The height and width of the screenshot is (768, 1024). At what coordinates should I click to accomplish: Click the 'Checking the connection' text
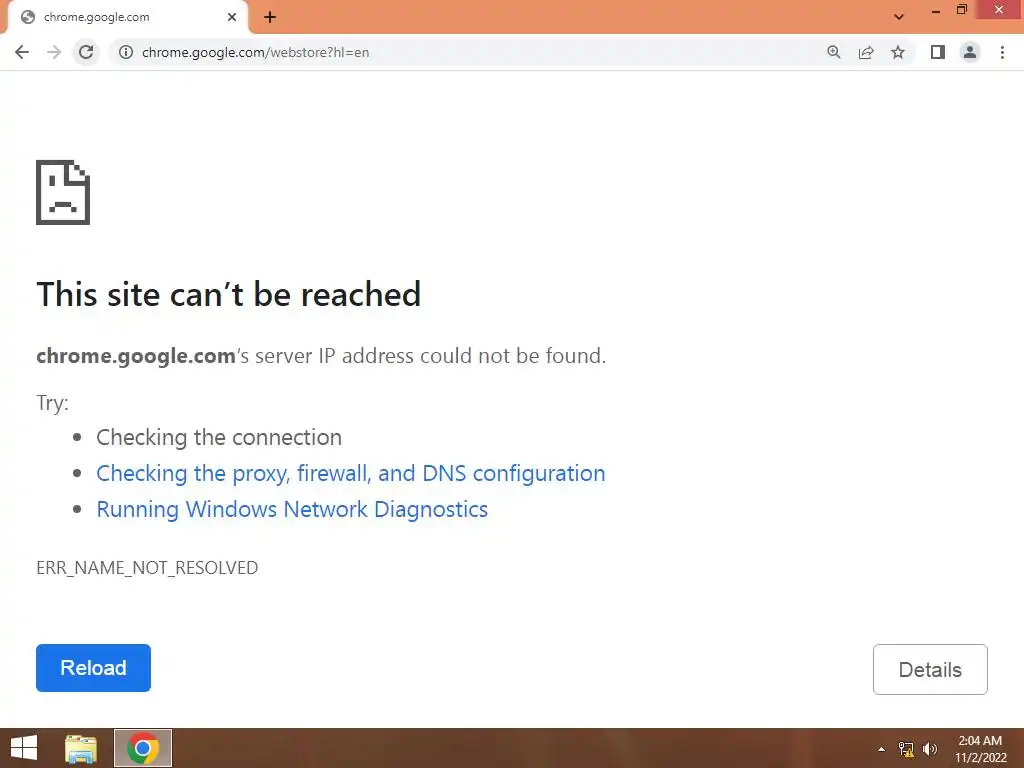219,438
